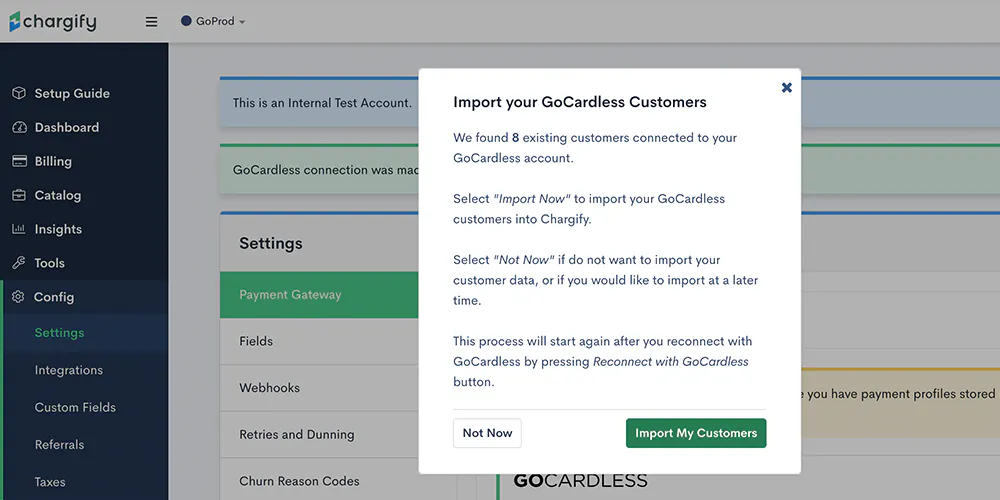
Task: Click the Settings panel heading
Action: [x=271, y=244]
